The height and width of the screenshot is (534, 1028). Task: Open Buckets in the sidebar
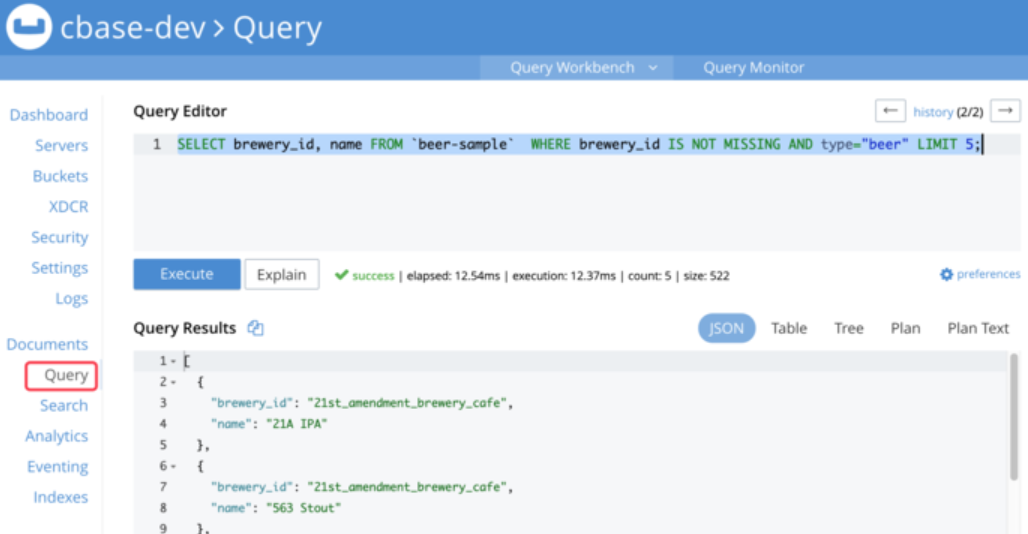60,176
